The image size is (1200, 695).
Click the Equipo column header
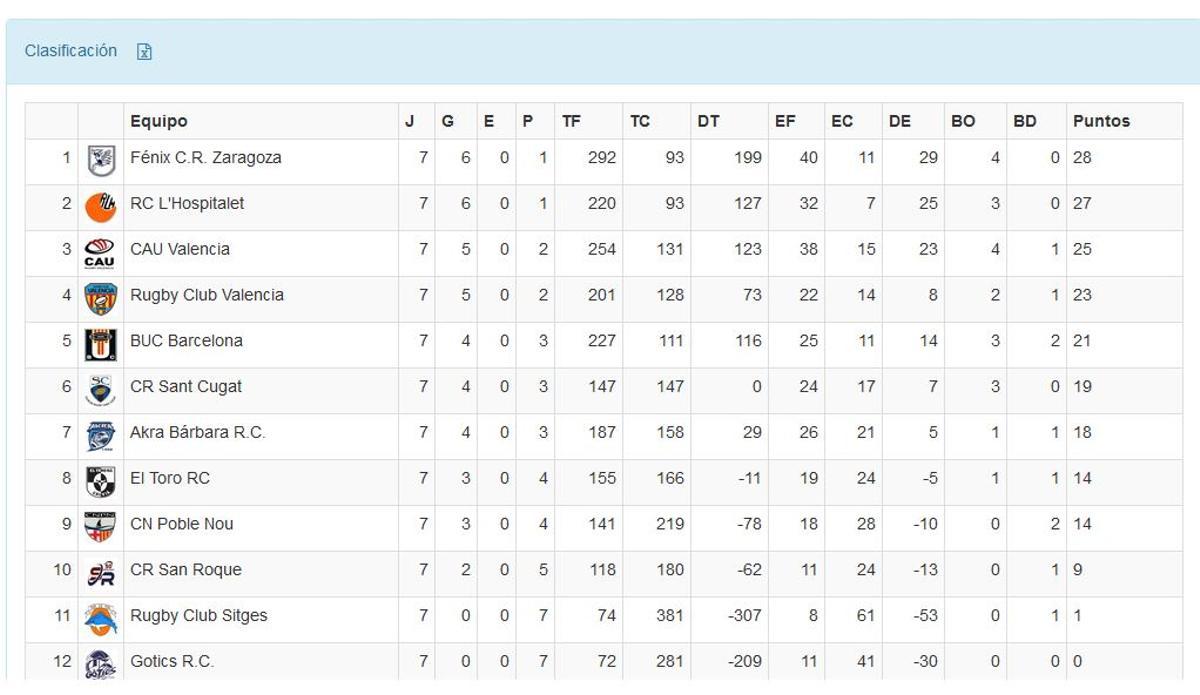pos(159,120)
